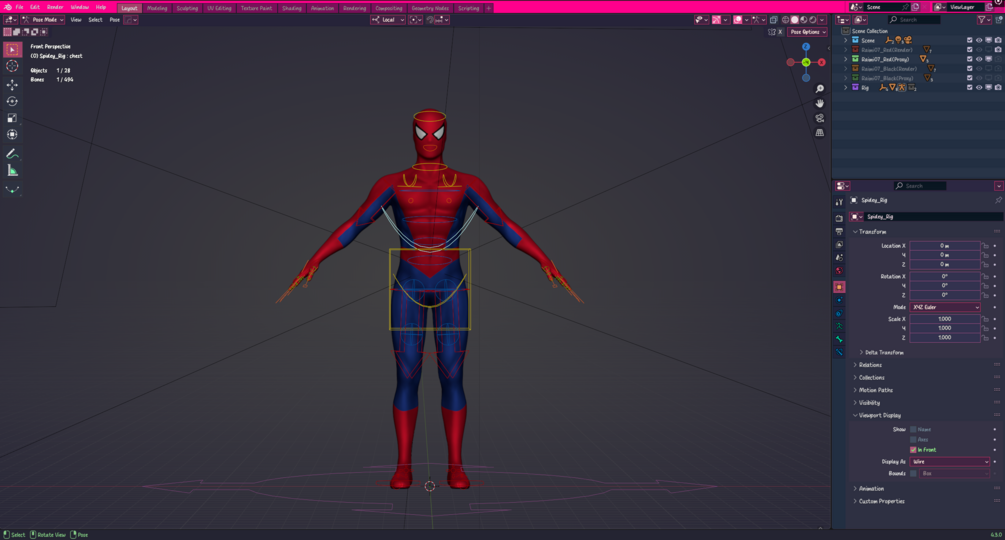
Task: Open the Render menu
Action: click(55, 7)
